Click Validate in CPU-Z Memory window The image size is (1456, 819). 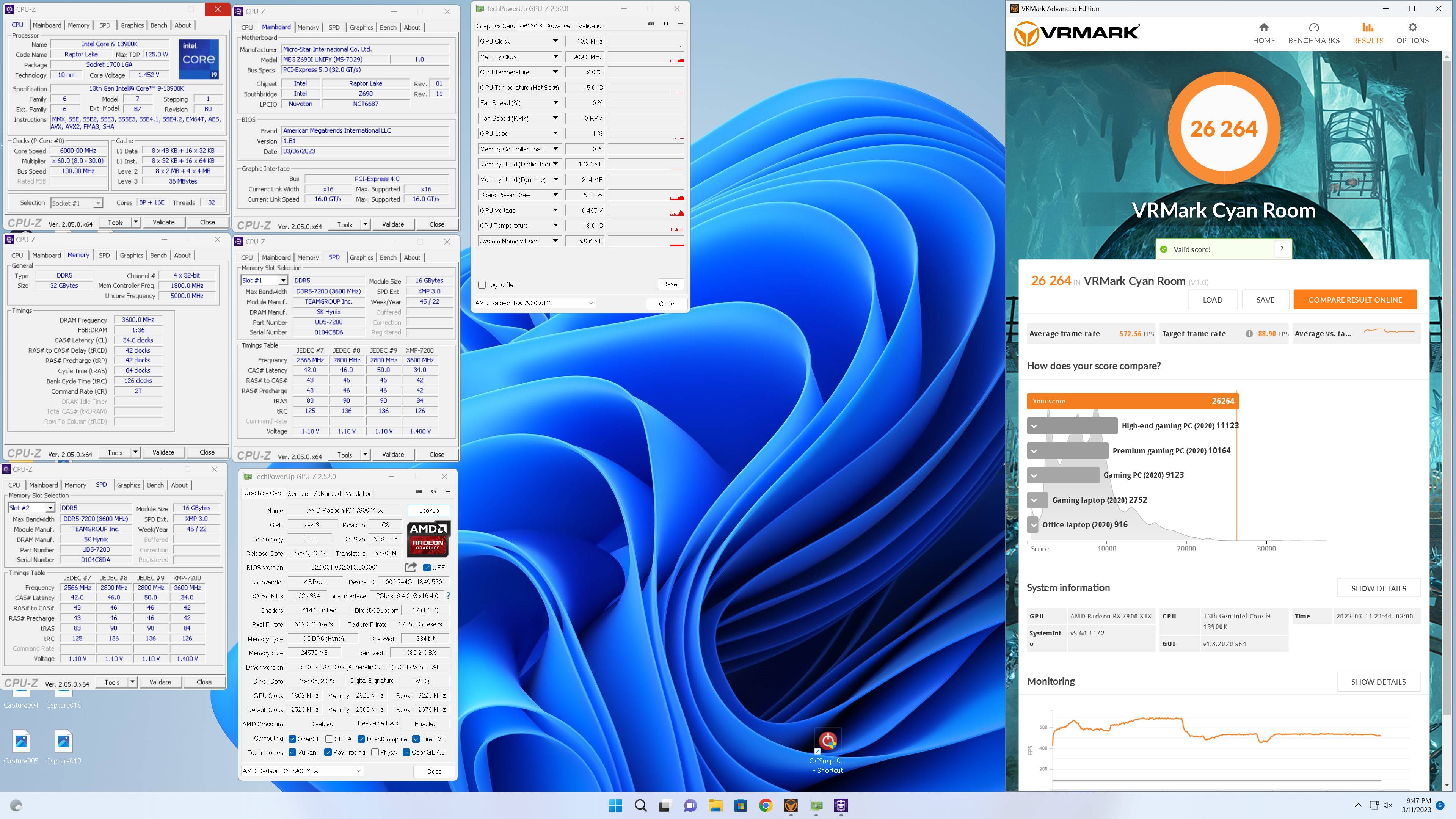(163, 452)
